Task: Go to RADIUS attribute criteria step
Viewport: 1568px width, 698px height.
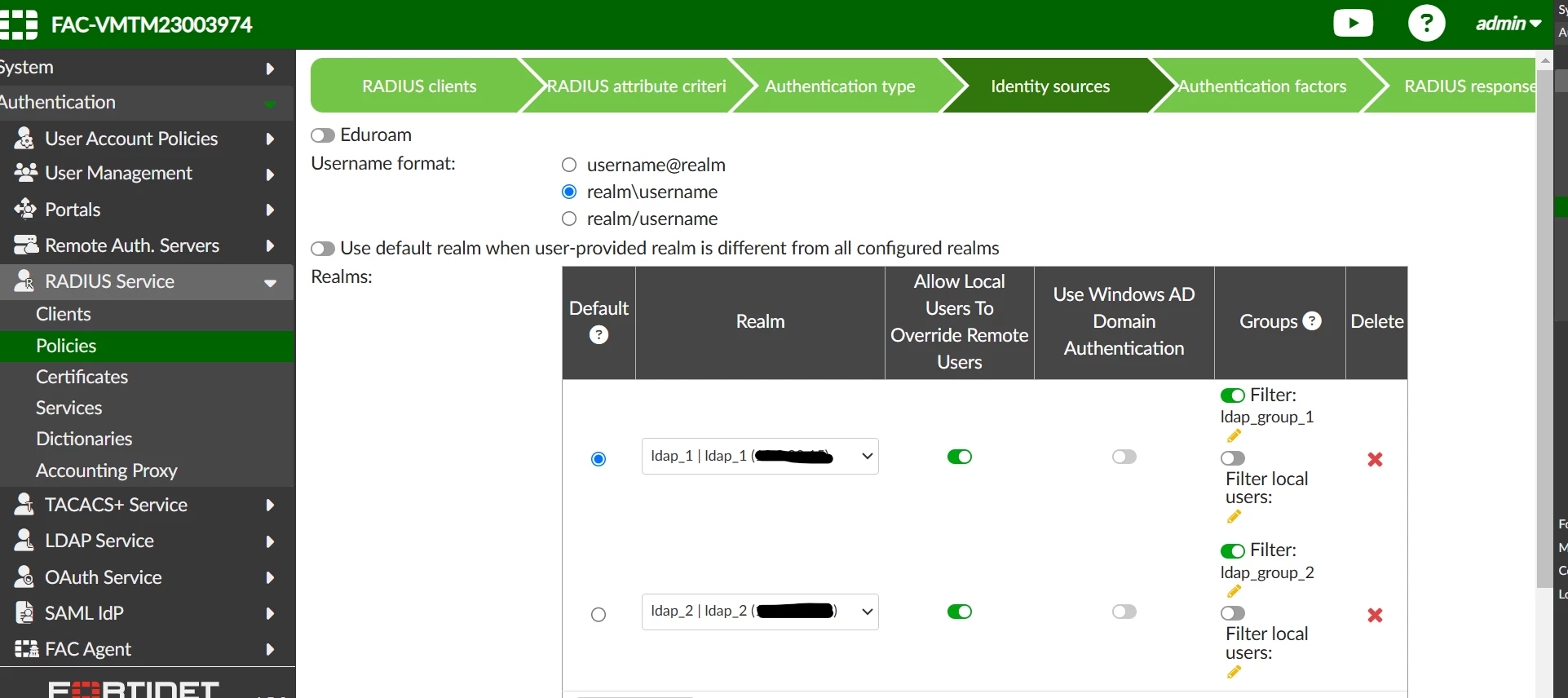Action: (636, 86)
